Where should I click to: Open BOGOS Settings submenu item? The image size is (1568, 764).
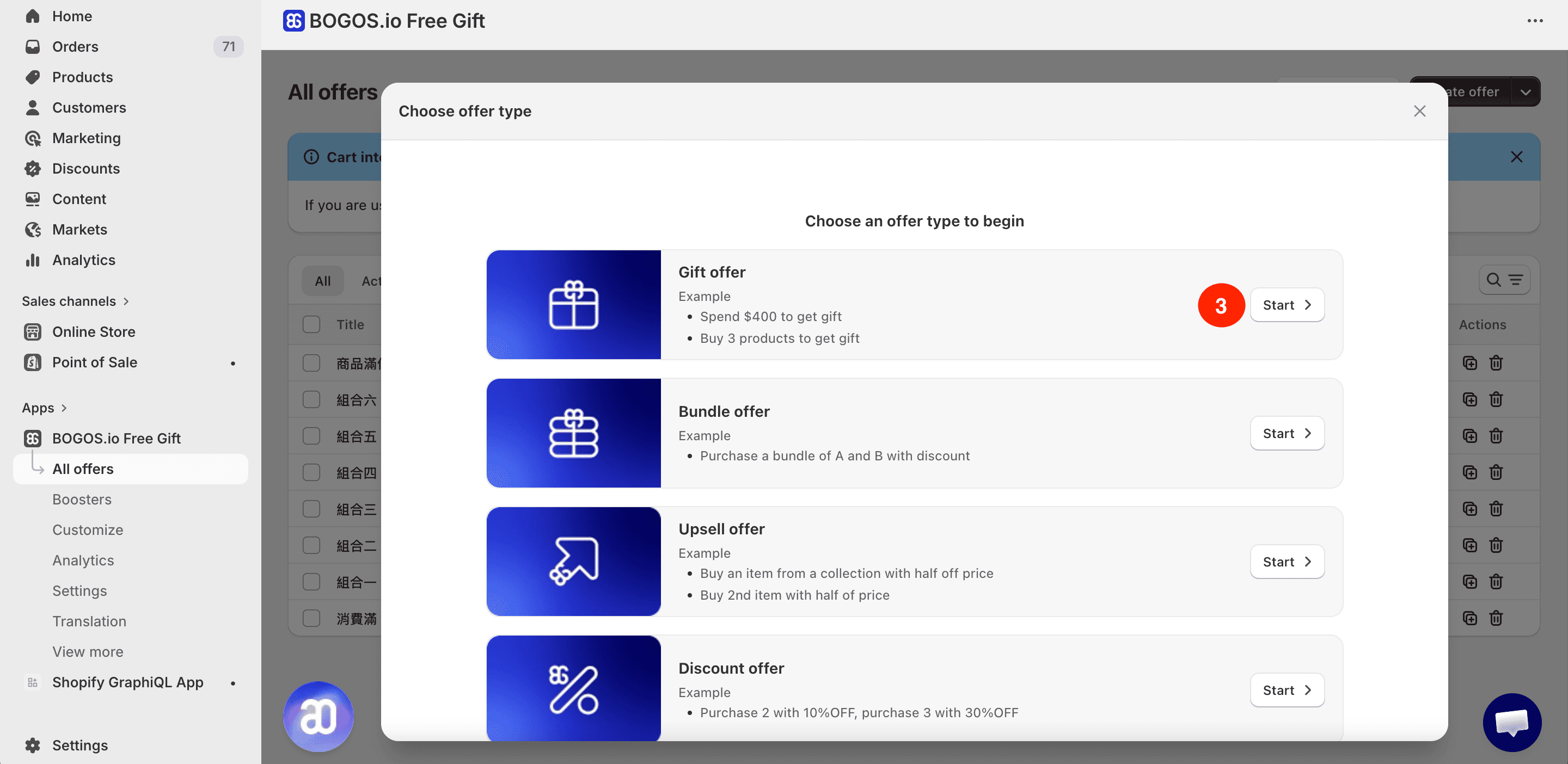point(79,590)
